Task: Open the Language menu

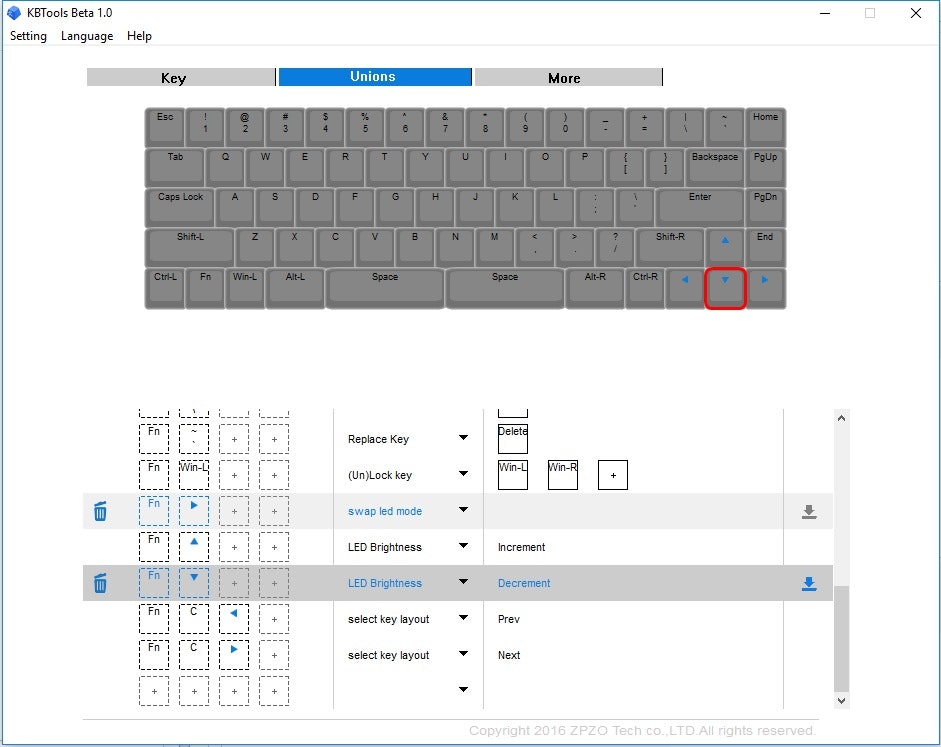Action: click(87, 36)
